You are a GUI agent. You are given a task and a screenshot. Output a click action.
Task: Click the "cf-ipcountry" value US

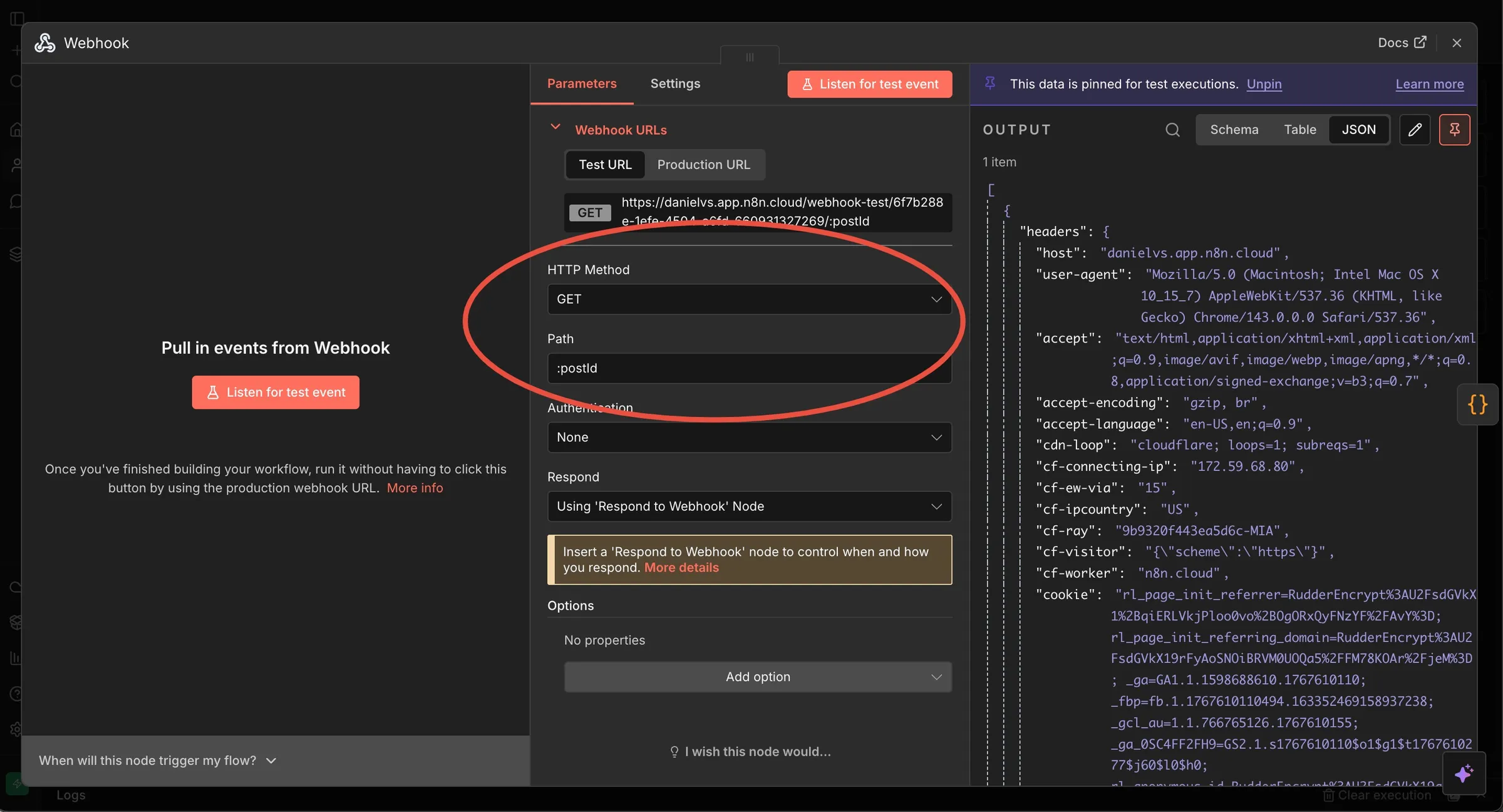(1175, 509)
